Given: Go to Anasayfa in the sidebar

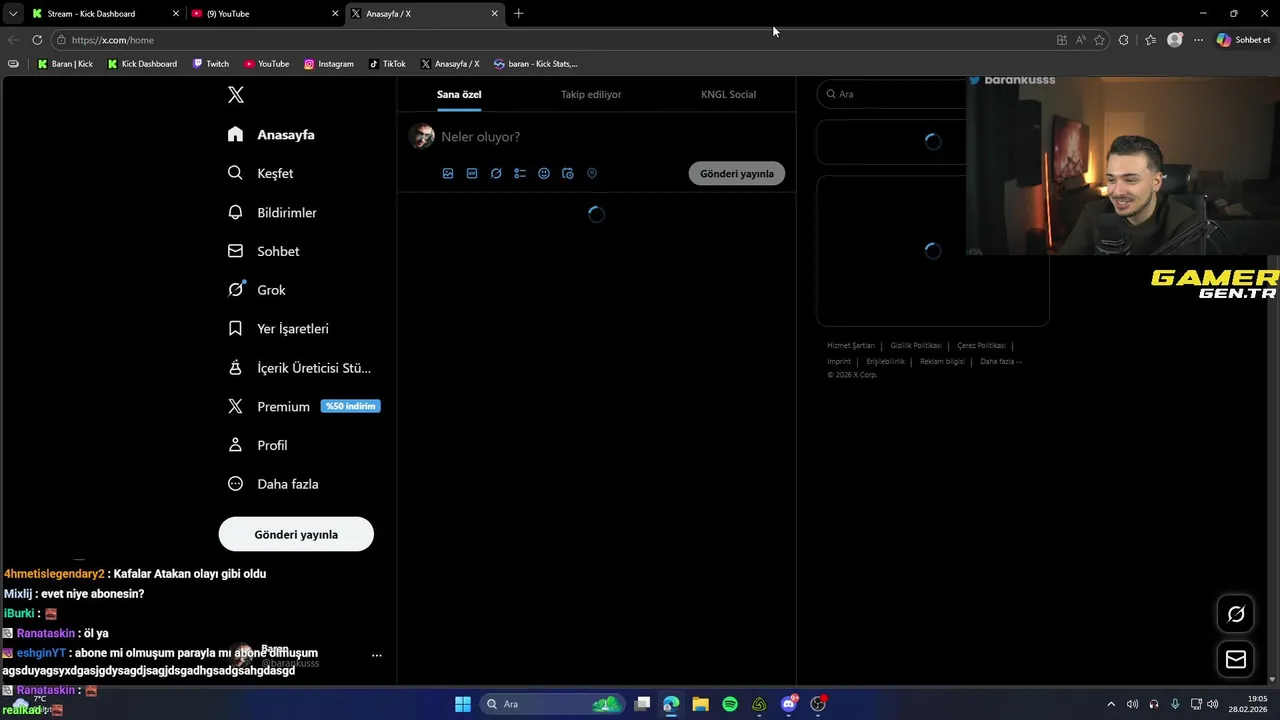Looking at the screenshot, I should pos(271,134).
